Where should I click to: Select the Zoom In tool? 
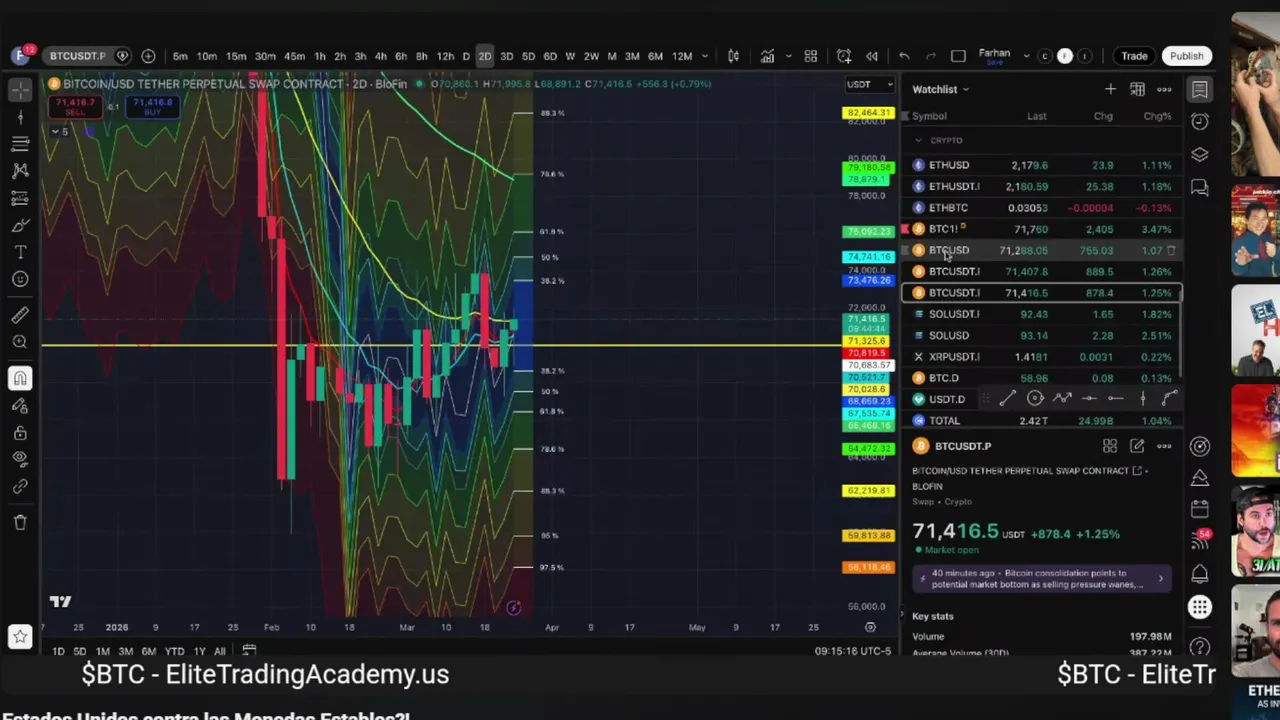point(20,343)
